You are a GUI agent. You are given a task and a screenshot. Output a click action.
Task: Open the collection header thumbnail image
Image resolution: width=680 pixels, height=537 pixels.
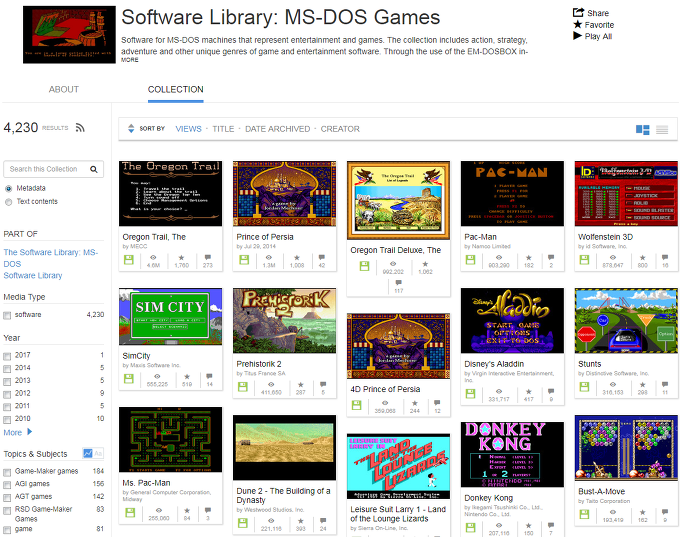click(x=69, y=35)
